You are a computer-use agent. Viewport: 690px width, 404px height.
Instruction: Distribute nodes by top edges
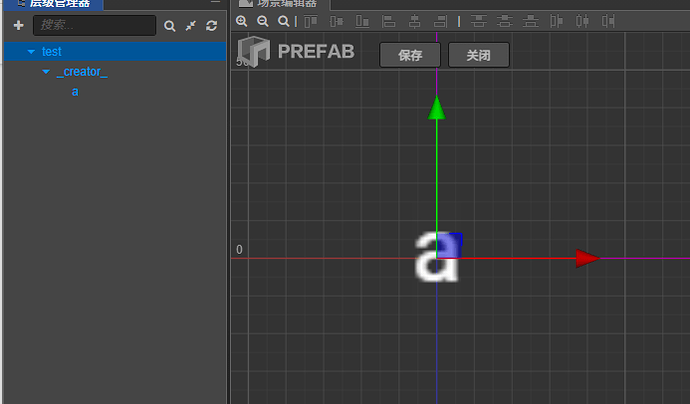pyautogui.click(x=478, y=21)
